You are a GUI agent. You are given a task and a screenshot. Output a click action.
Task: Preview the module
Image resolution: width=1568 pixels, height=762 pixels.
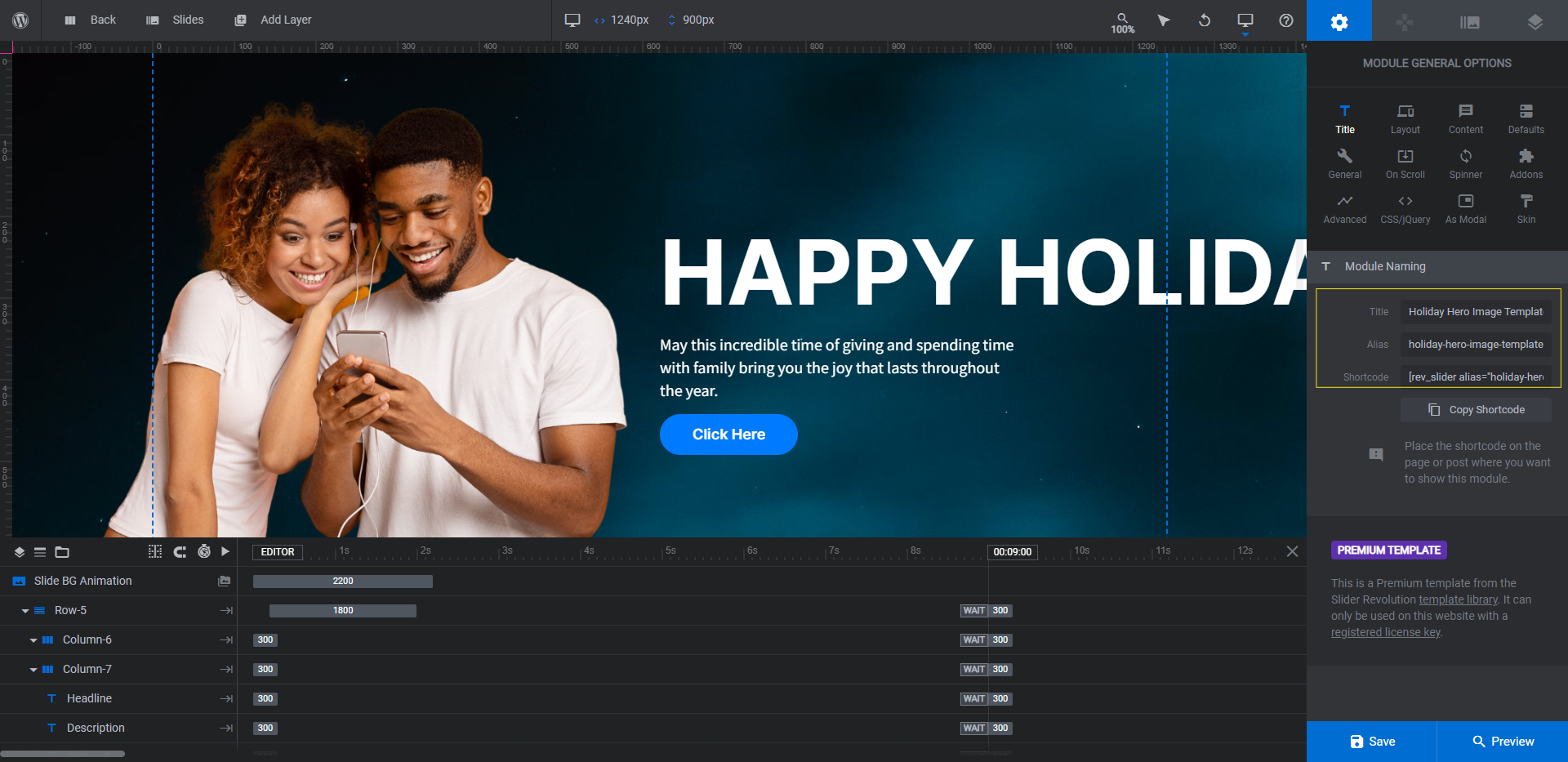tap(1503, 742)
